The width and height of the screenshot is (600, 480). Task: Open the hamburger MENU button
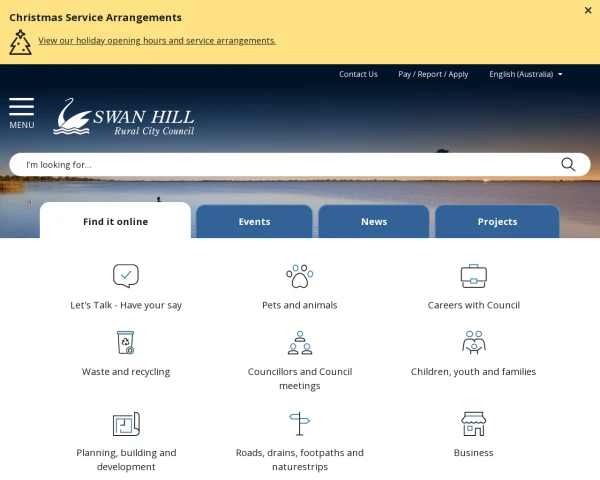coord(22,113)
